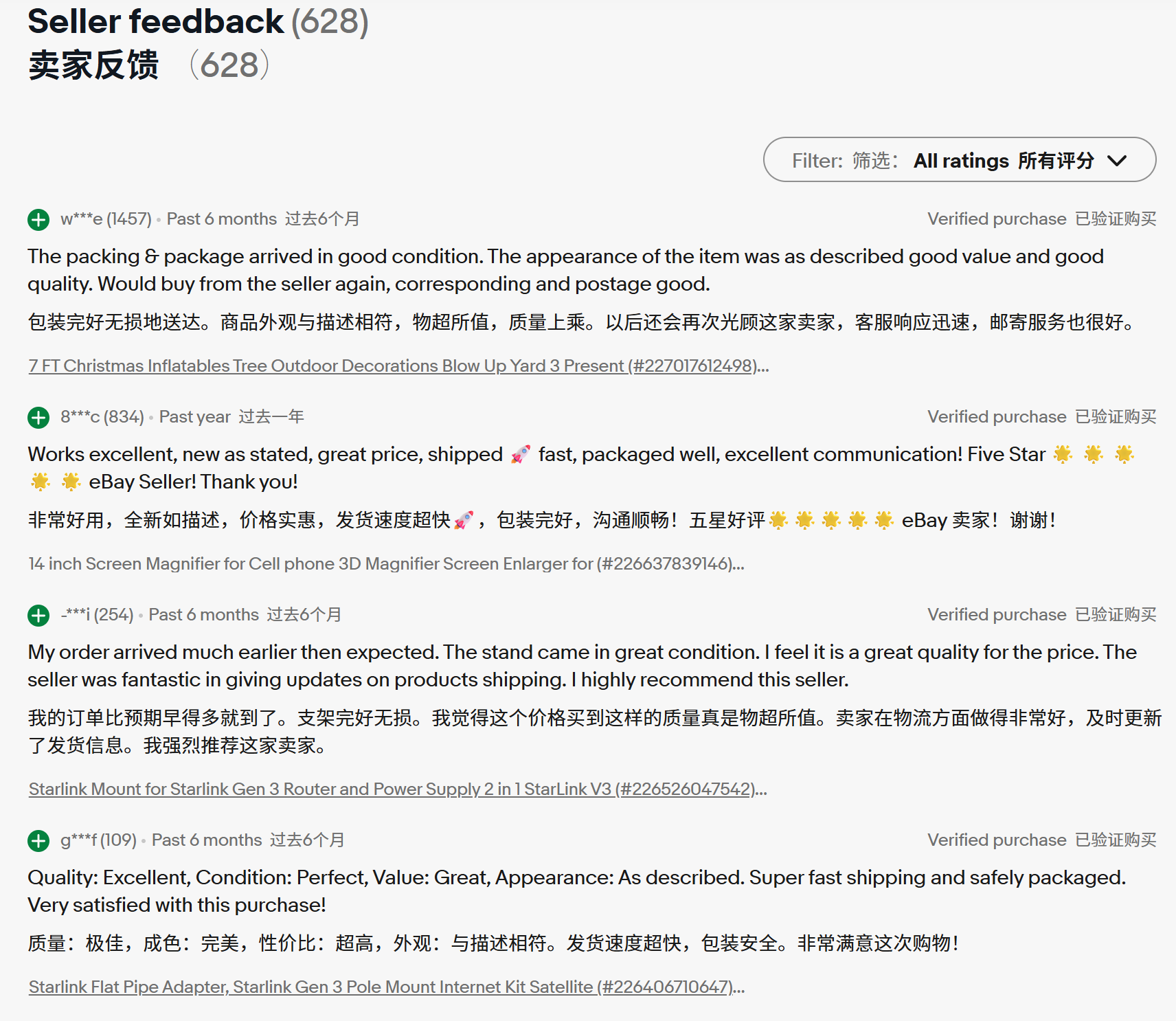Click Chinese translation starting 质量：极佳
The height and width of the screenshot is (1021, 1176).
493,943
